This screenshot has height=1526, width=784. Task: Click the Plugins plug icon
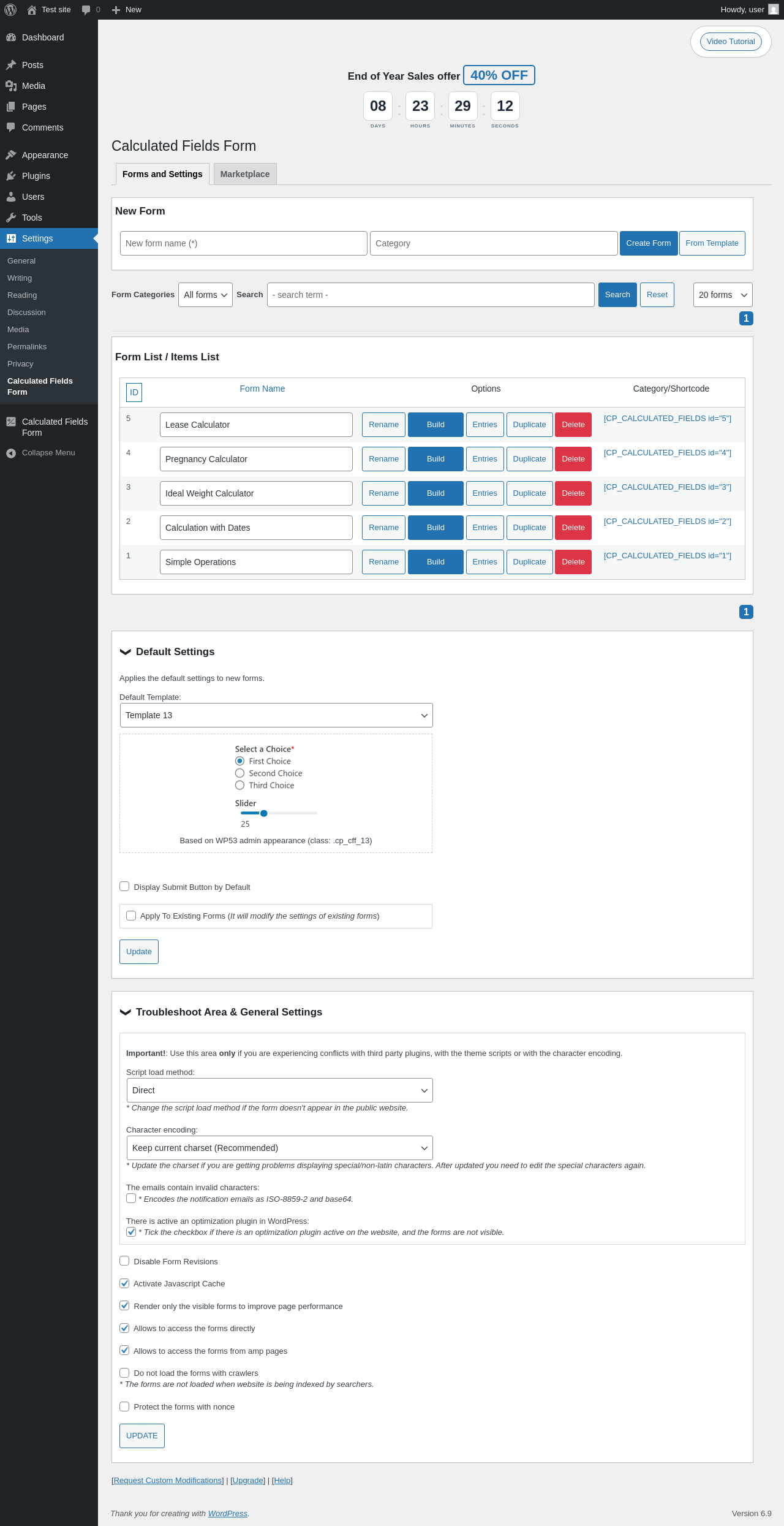tap(11, 176)
